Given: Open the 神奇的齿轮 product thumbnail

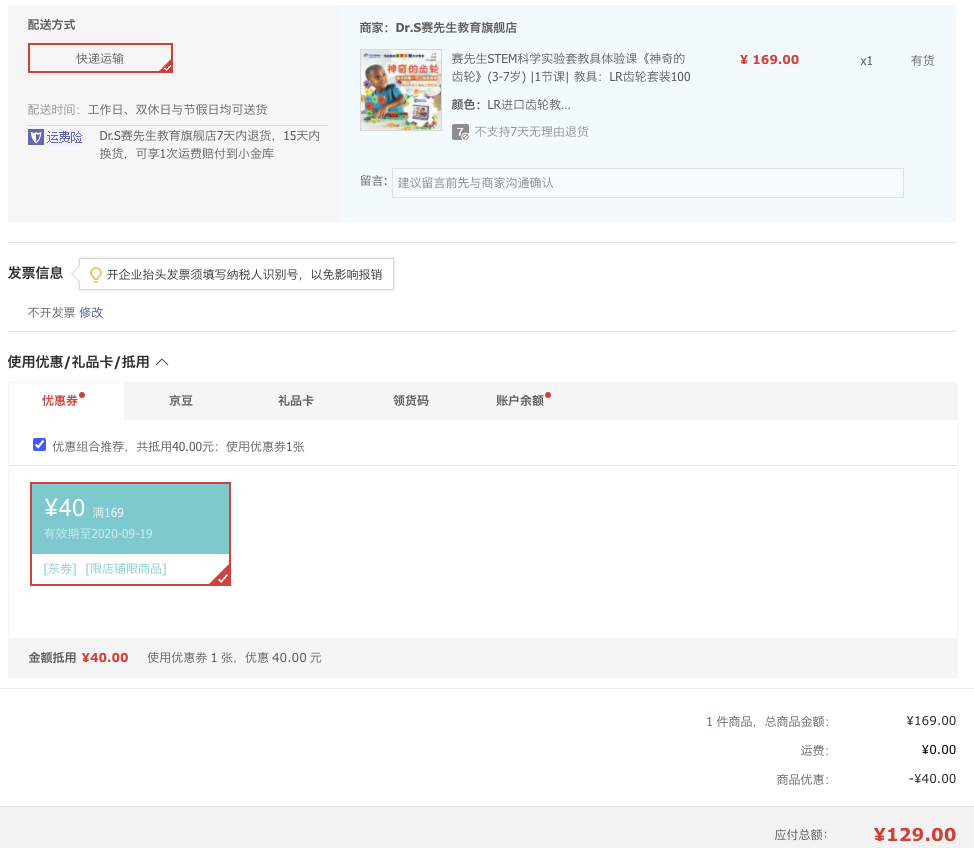Looking at the screenshot, I should [401, 90].
